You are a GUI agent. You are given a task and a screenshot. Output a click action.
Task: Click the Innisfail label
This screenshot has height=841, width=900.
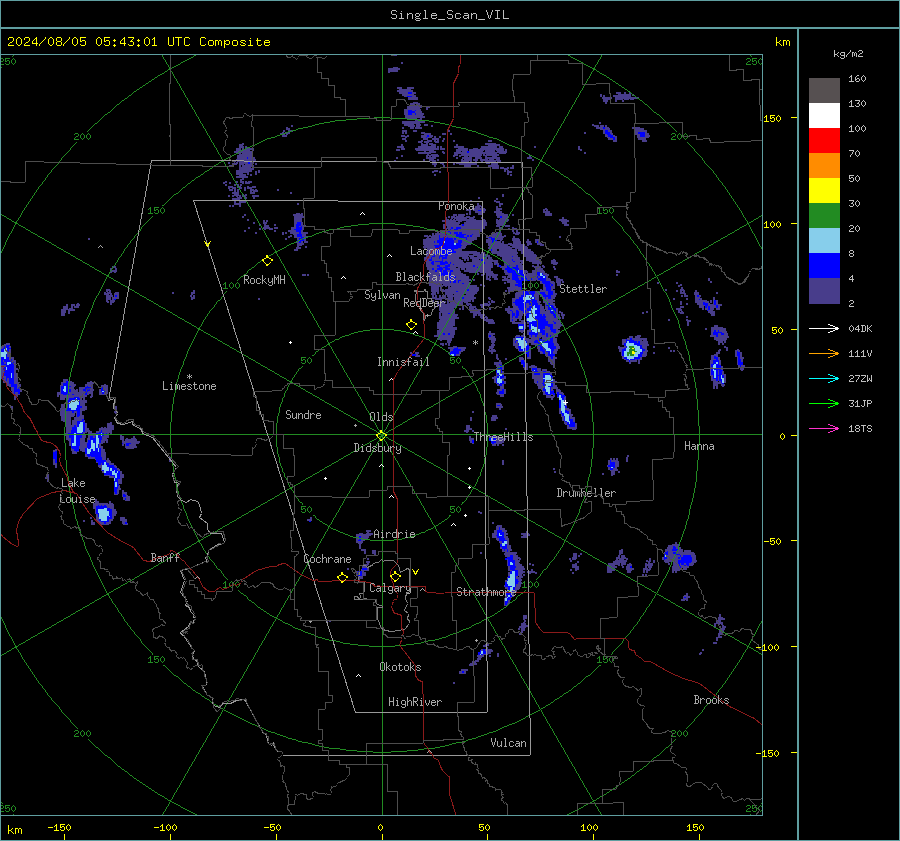403,362
